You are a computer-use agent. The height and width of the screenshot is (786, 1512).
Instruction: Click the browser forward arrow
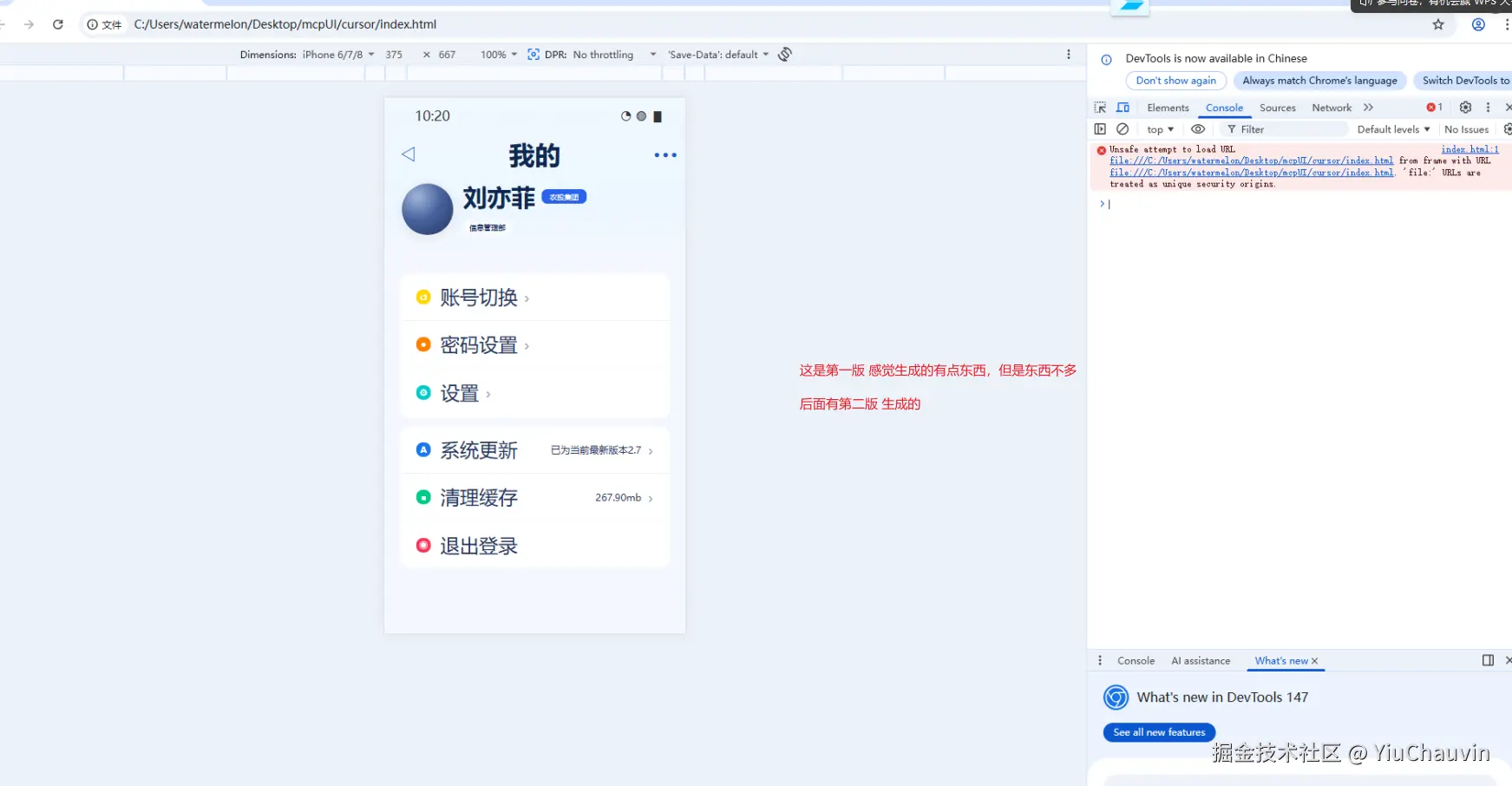click(x=29, y=24)
